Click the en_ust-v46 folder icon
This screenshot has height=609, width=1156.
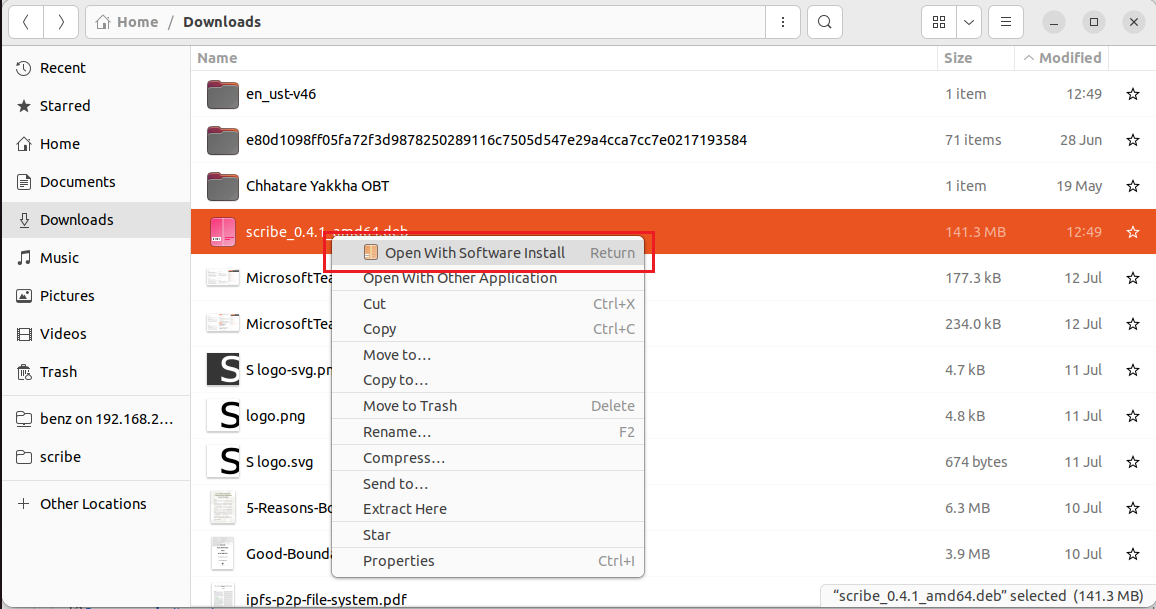click(x=222, y=94)
